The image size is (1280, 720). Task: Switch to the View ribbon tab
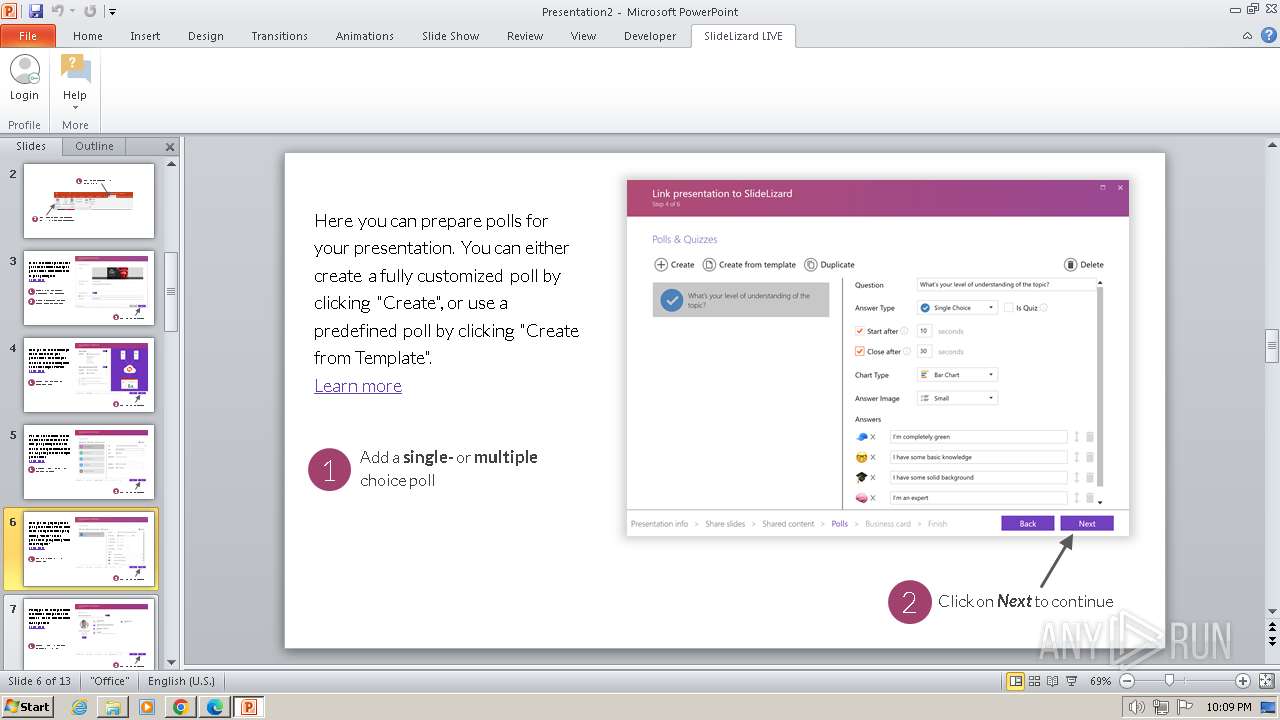583,36
